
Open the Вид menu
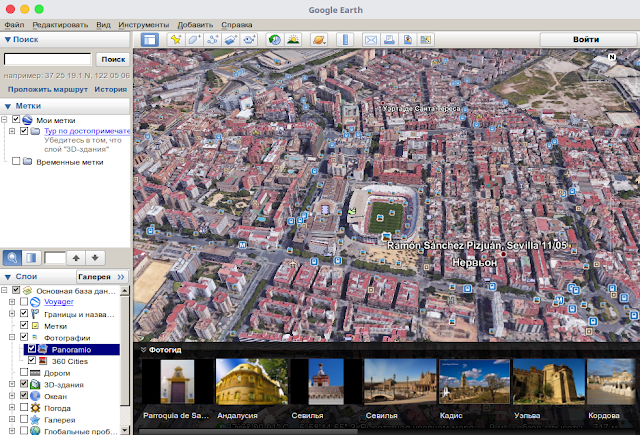[103, 25]
